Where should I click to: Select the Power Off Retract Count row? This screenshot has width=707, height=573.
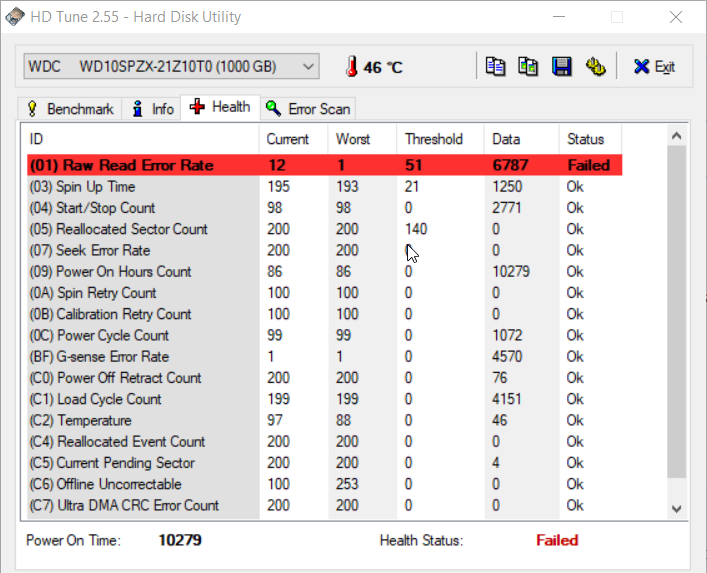pyautogui.click(x=325, y=378)
